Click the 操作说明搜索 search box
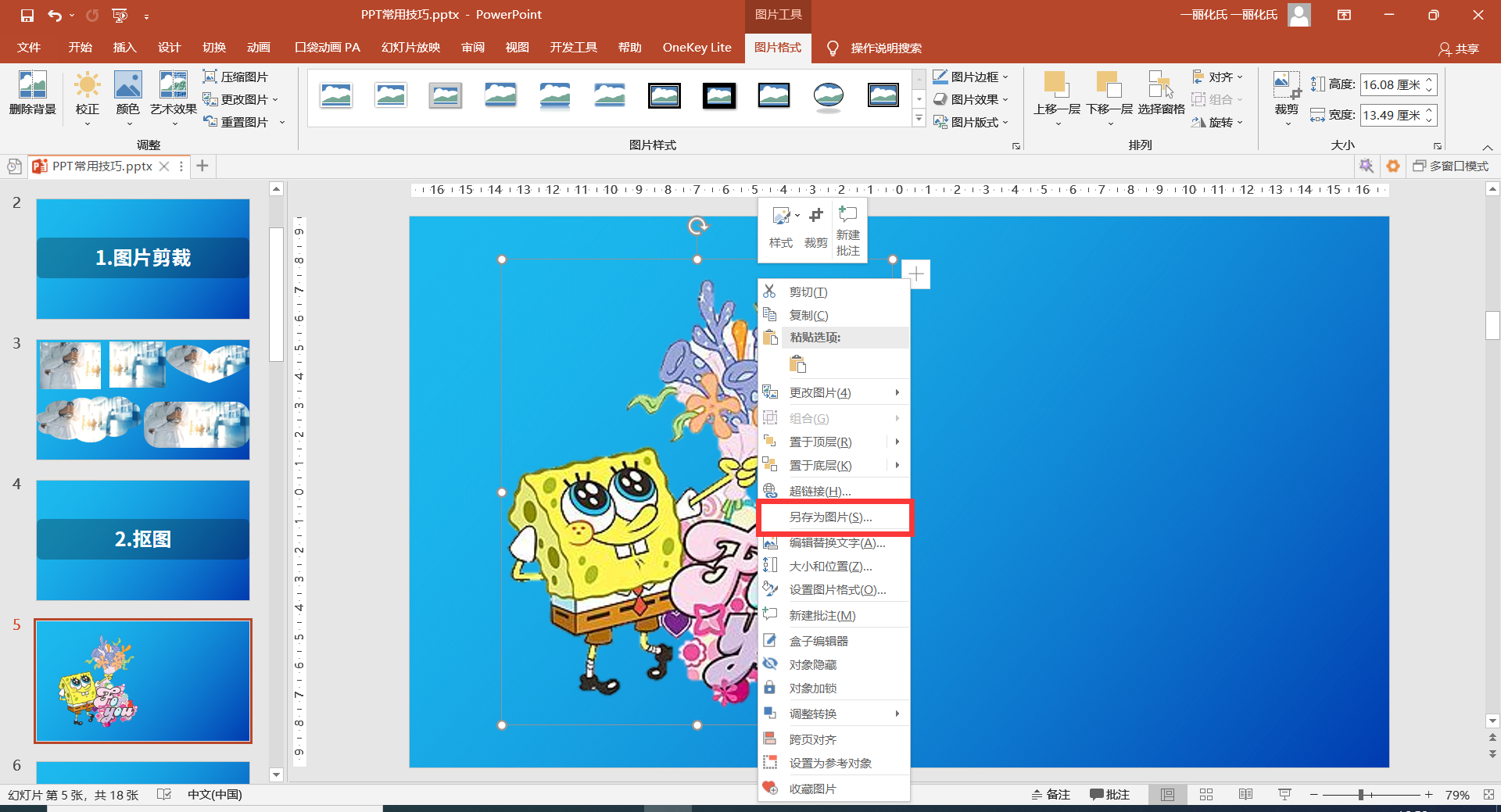The height and width of the screenshot is (812, 1501). tap(886, 48)
